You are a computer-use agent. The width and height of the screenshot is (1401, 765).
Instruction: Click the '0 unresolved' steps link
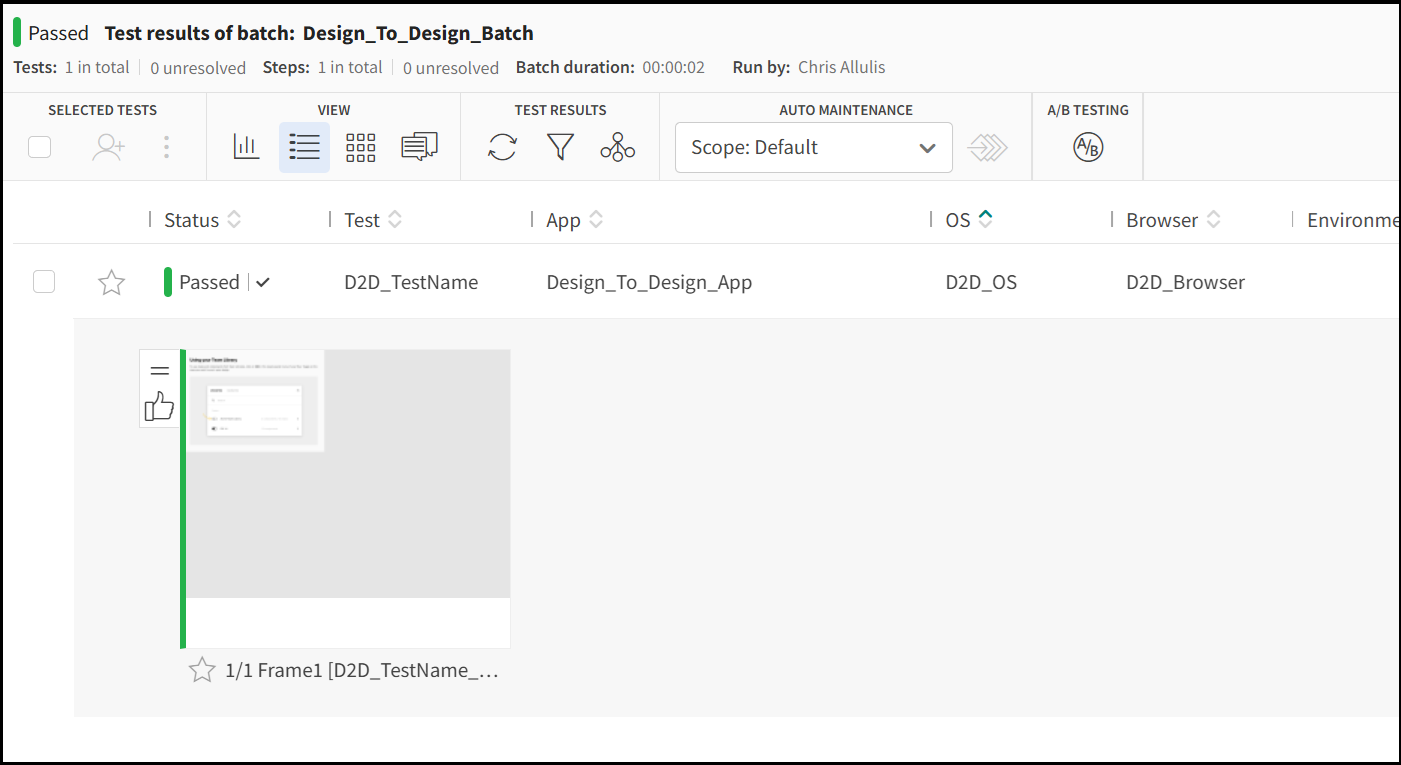451,67
